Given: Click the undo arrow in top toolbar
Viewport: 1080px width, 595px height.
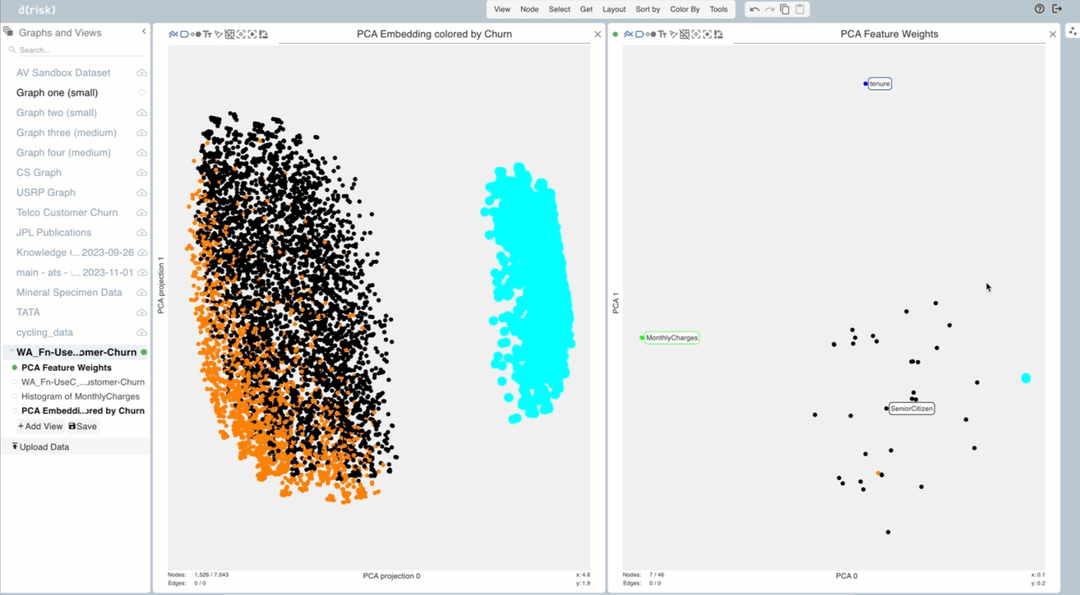Looking at the screenshot, I should point(755,9).
